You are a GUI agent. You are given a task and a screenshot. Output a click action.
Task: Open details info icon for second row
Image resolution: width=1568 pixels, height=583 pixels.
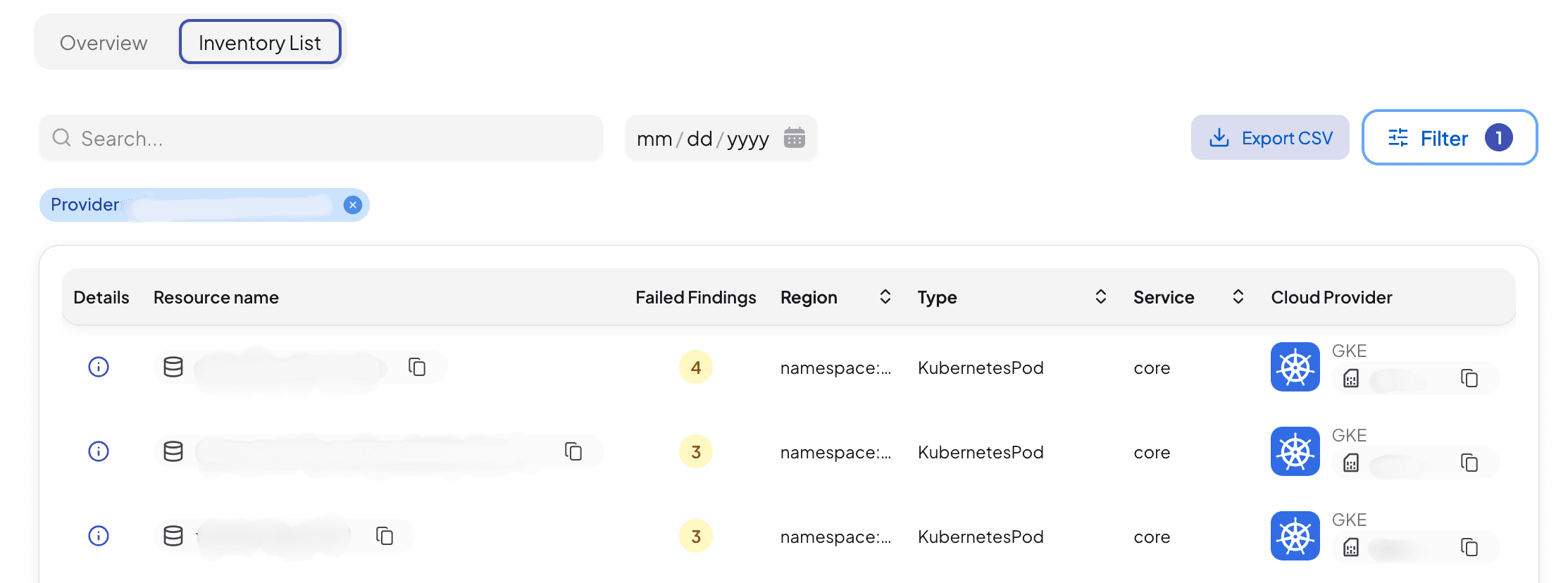pos(99,451)
